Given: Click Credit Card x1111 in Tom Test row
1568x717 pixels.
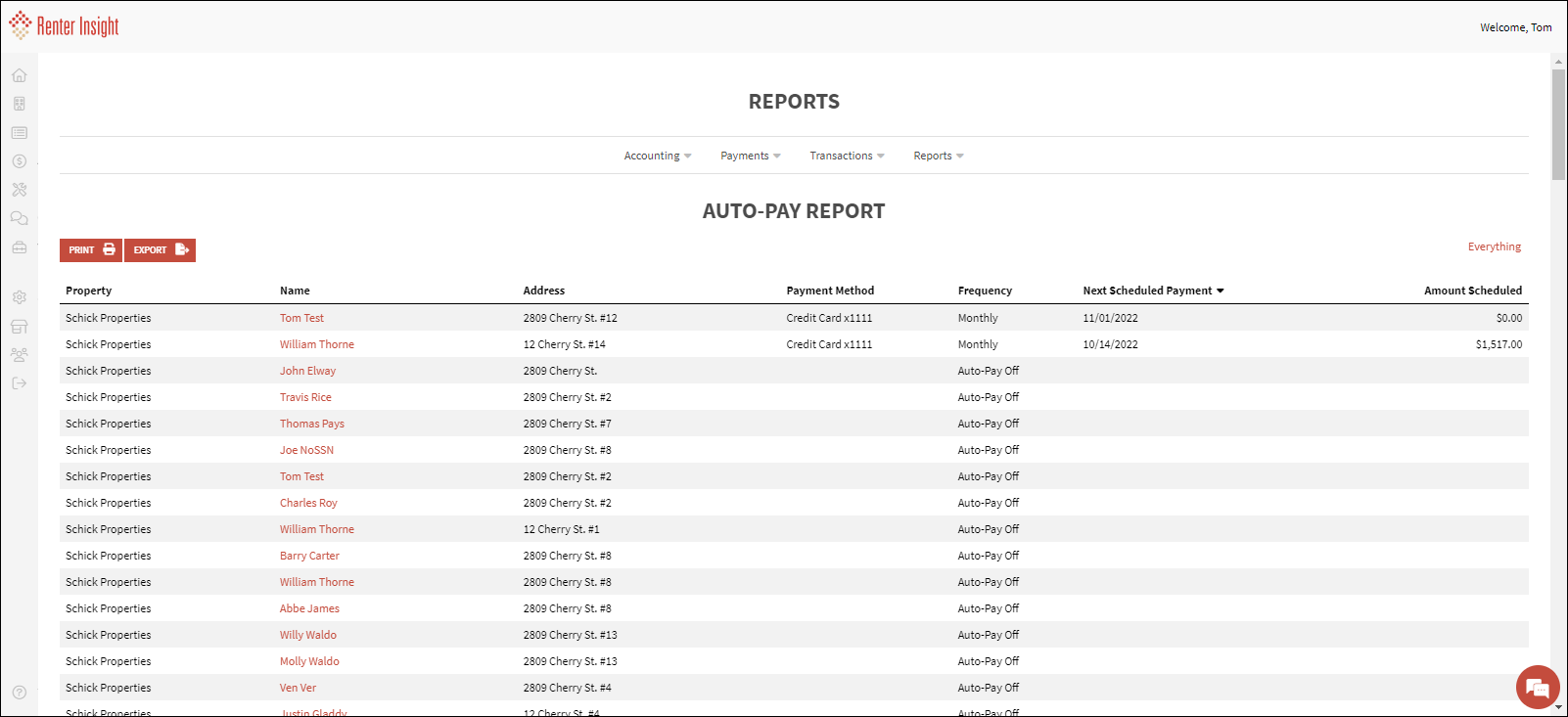Looking at the screenshot, I should pos(829,318).
